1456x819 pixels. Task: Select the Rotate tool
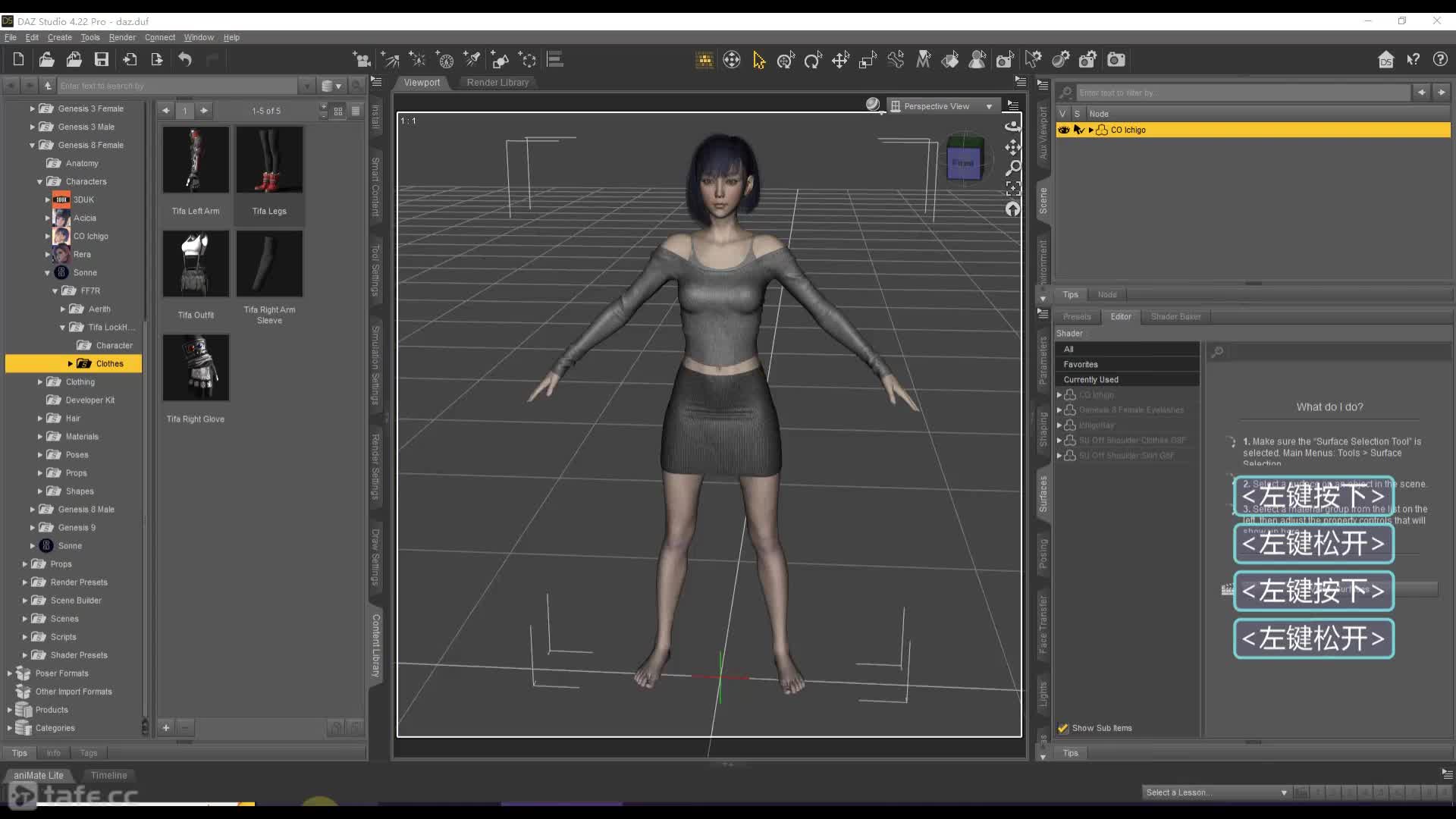click(813, 59)
